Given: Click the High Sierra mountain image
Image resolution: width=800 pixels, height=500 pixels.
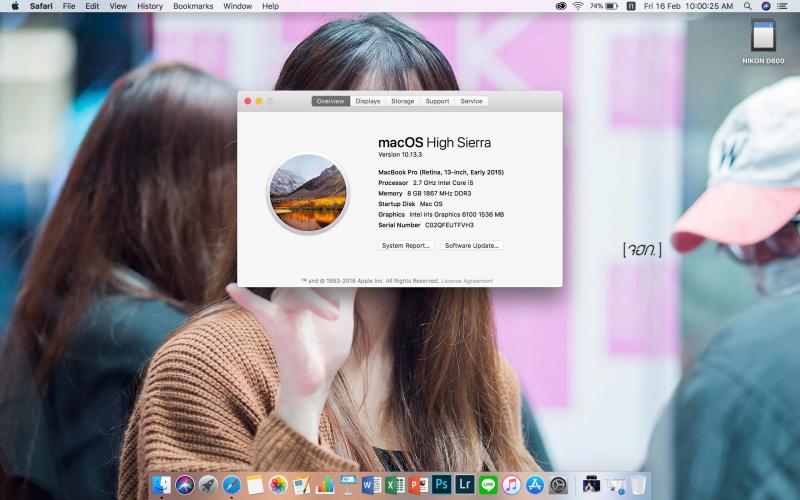Looking at the screenshot, I should coord(308,193).
